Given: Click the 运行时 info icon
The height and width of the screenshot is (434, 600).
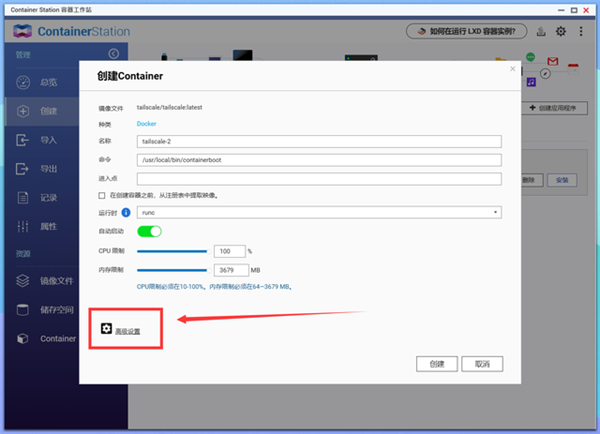Looking at the screenshot, I should tap(126, 212).
